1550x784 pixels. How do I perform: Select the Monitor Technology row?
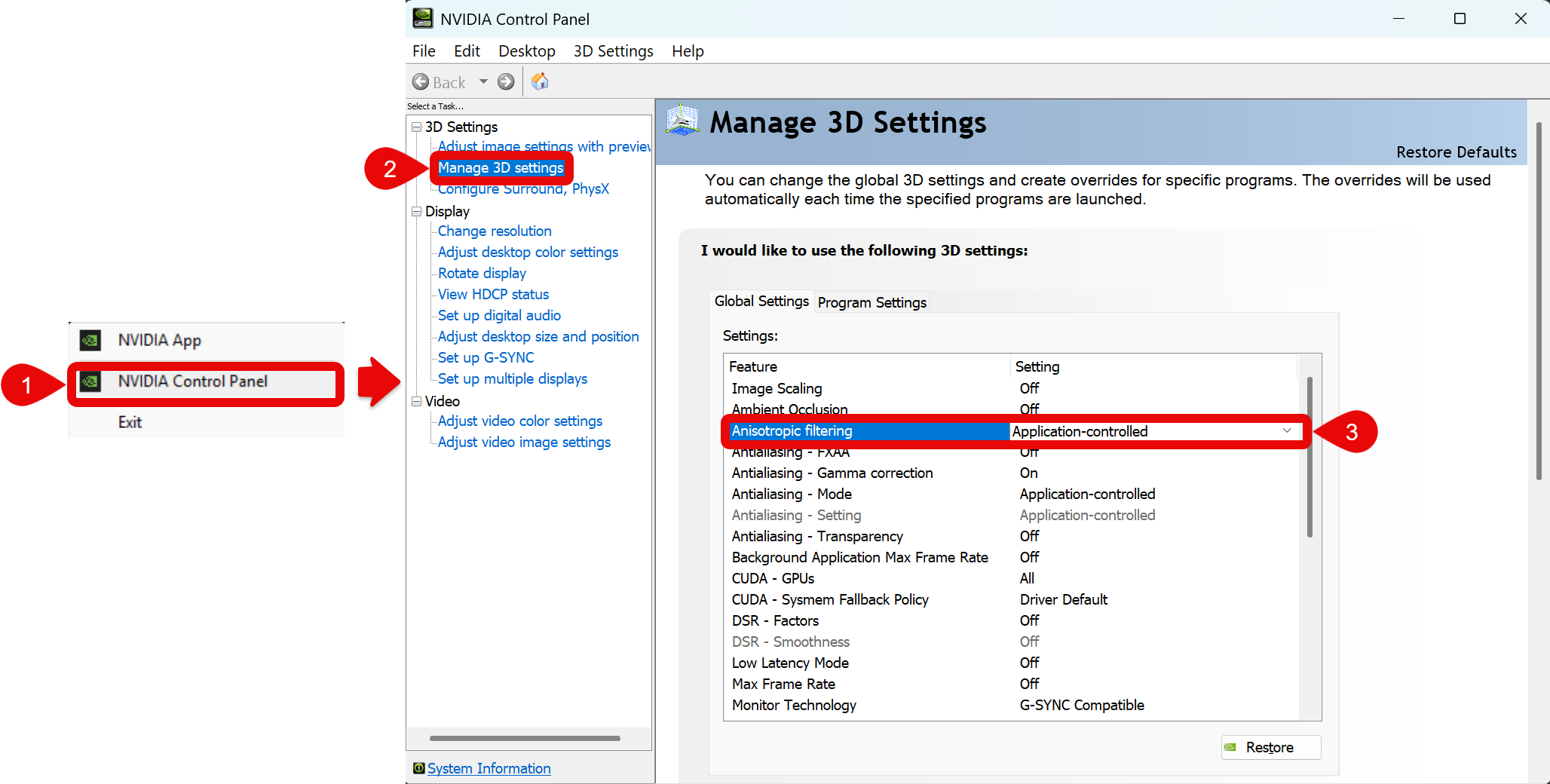(x=1011, y=705)
